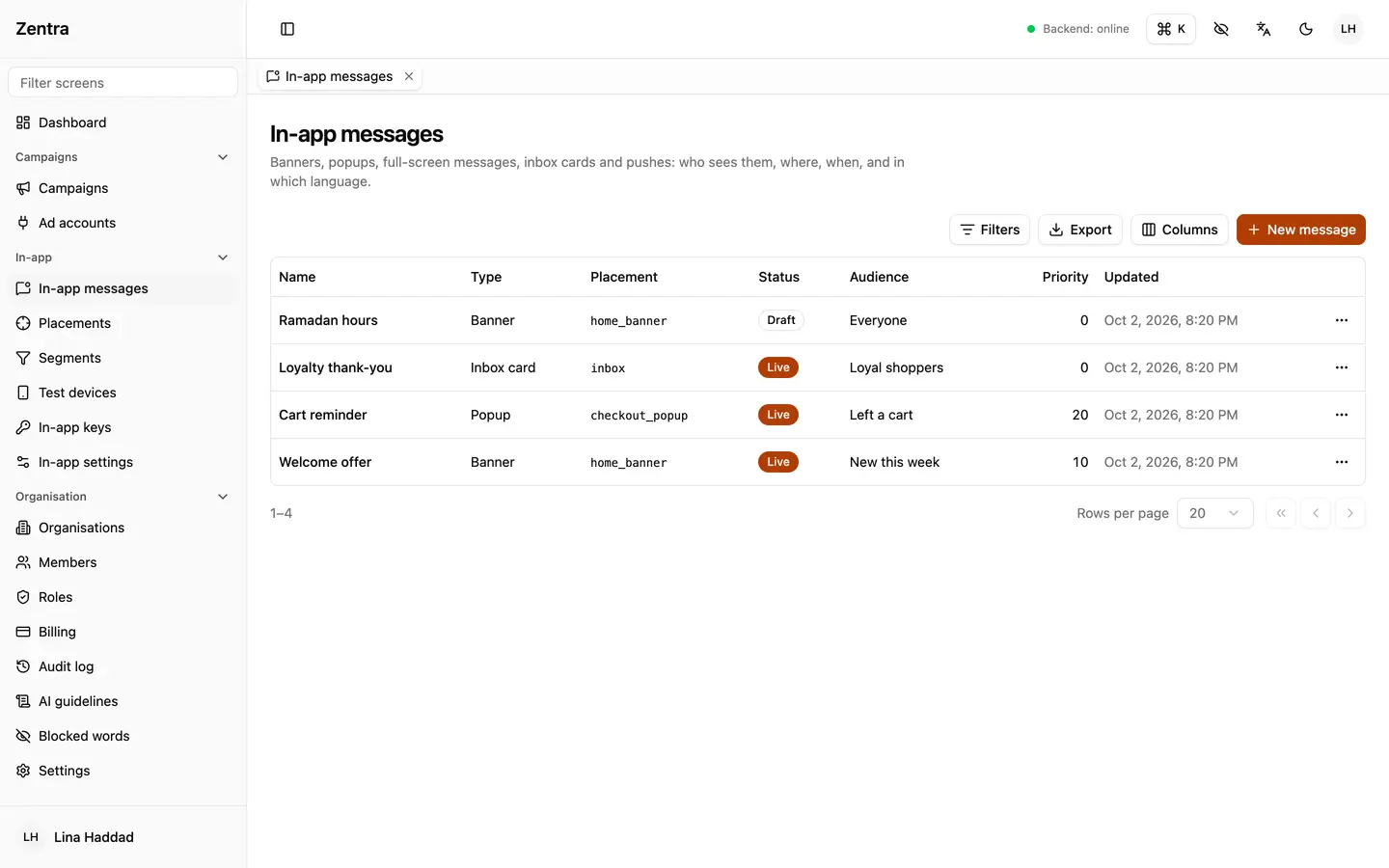Toggle the privacy eye-off icon
1389x868 pixels.
pyautogui.click(x=1221, y=29)
